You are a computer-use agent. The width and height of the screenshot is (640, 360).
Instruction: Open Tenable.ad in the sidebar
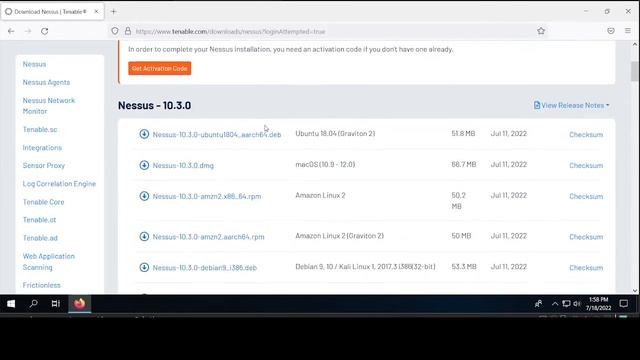(x=40, y=238)
